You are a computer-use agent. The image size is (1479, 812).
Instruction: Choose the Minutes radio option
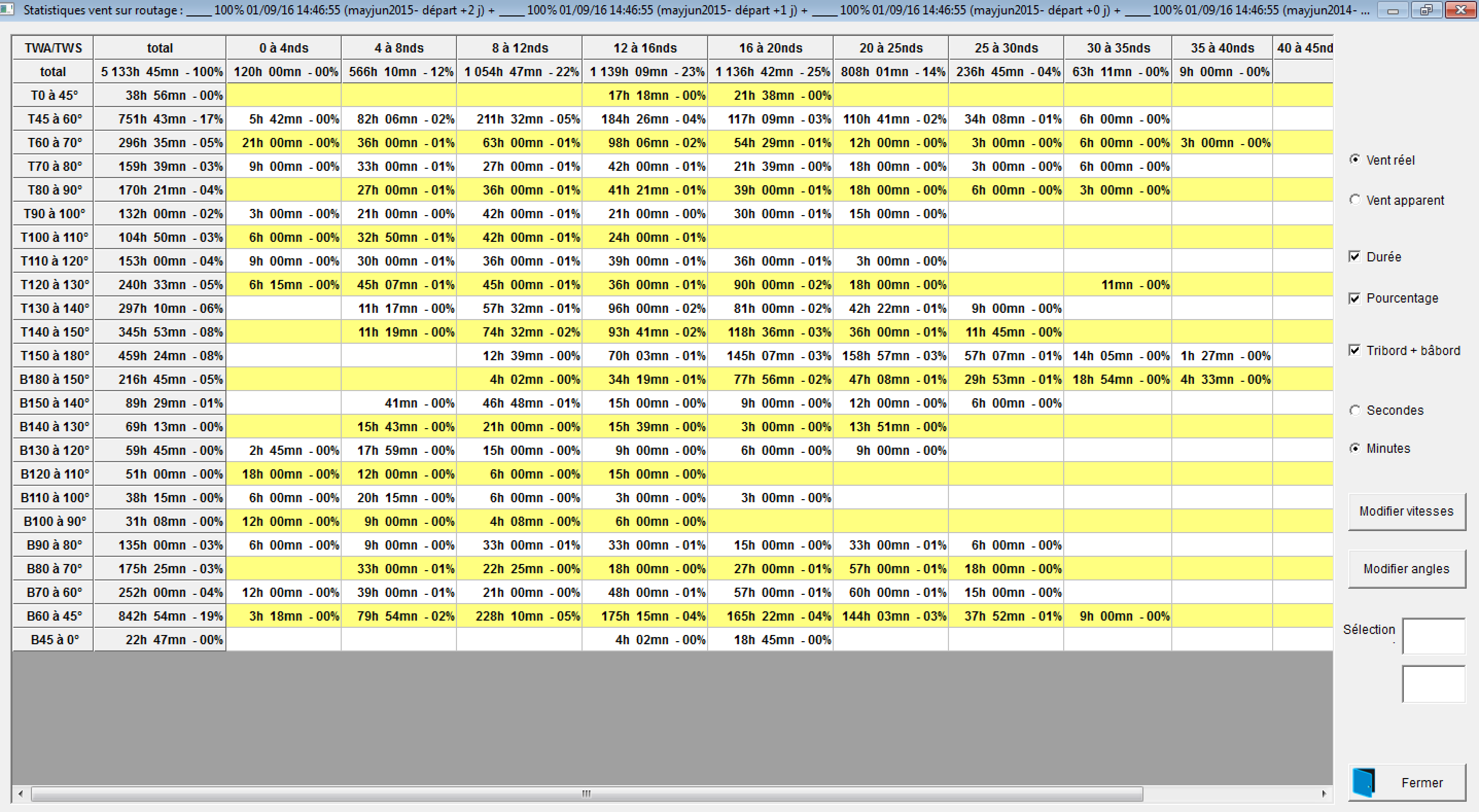coord(1354,448)
